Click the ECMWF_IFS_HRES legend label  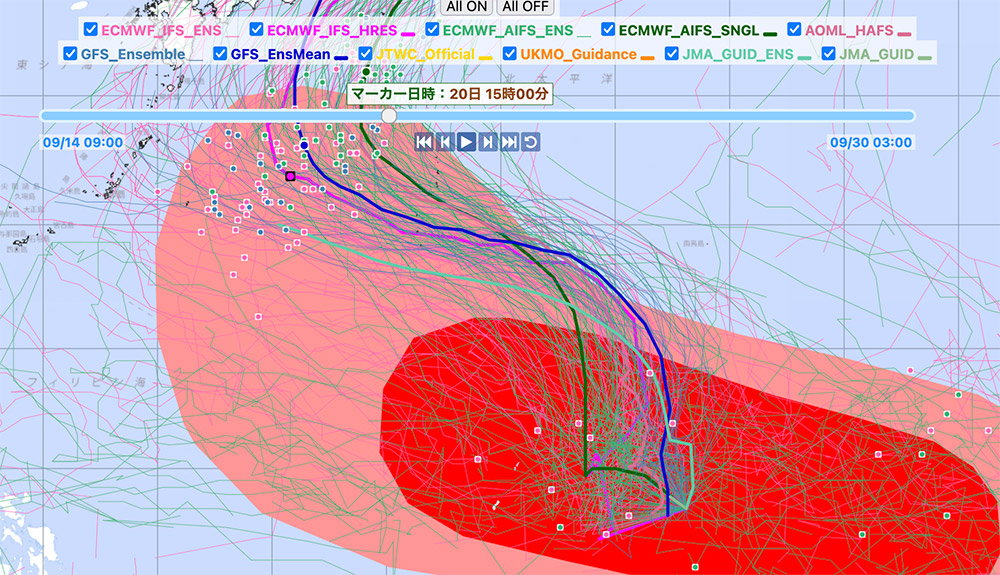(x=332, y=30)
